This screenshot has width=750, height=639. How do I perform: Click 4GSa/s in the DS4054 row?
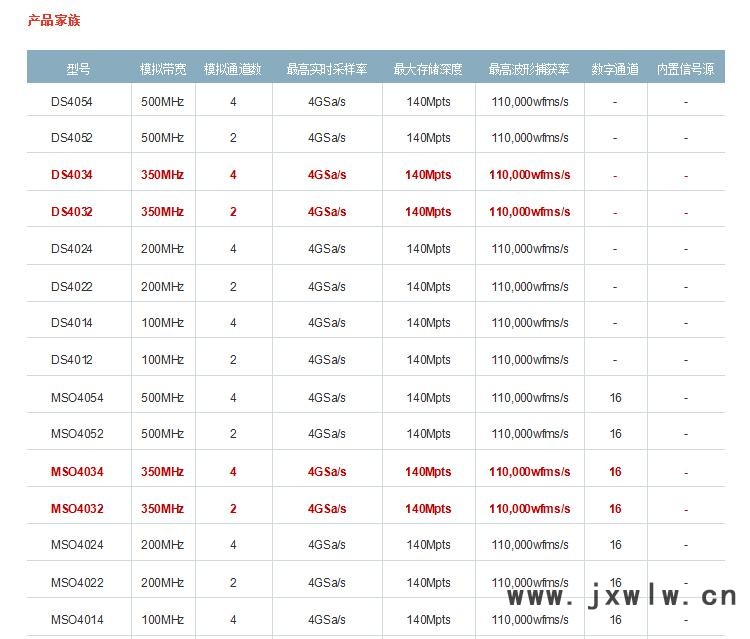[327, 102]
